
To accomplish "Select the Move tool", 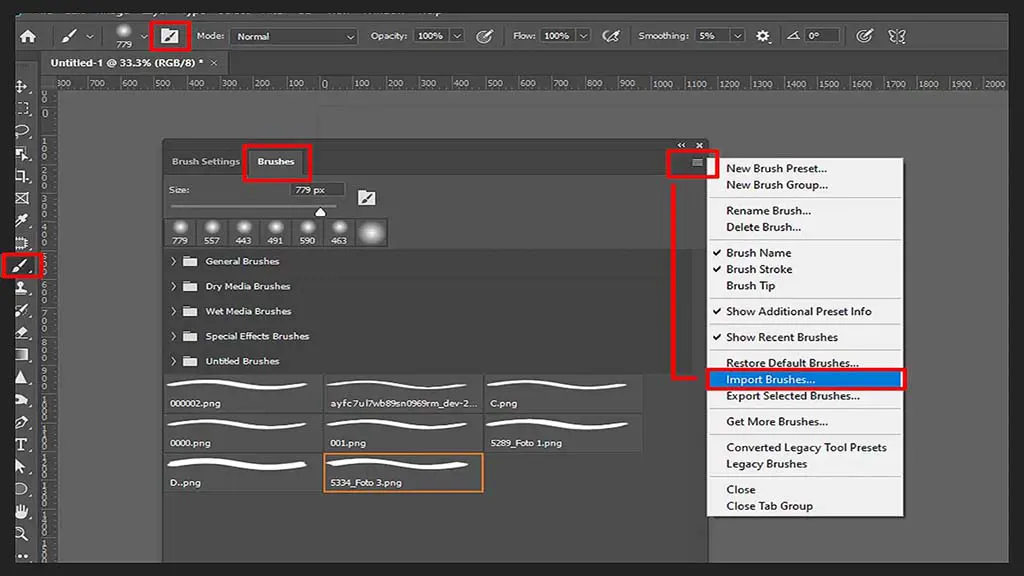I will pyautogui.click(x=22, y=86).
